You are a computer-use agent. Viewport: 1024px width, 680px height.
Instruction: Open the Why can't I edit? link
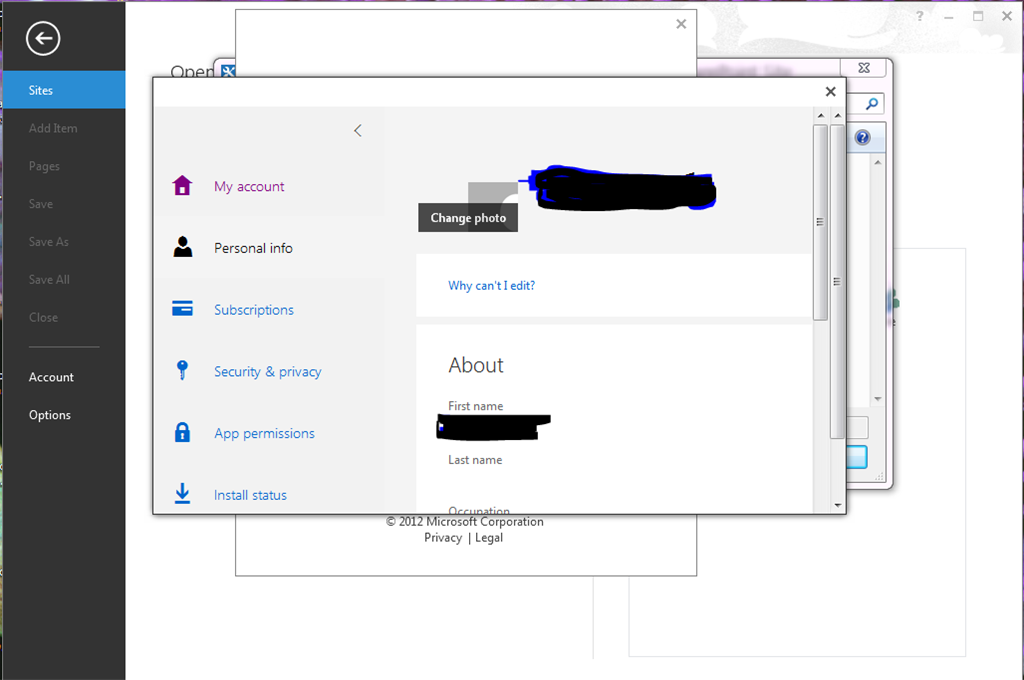click(491, 285)
